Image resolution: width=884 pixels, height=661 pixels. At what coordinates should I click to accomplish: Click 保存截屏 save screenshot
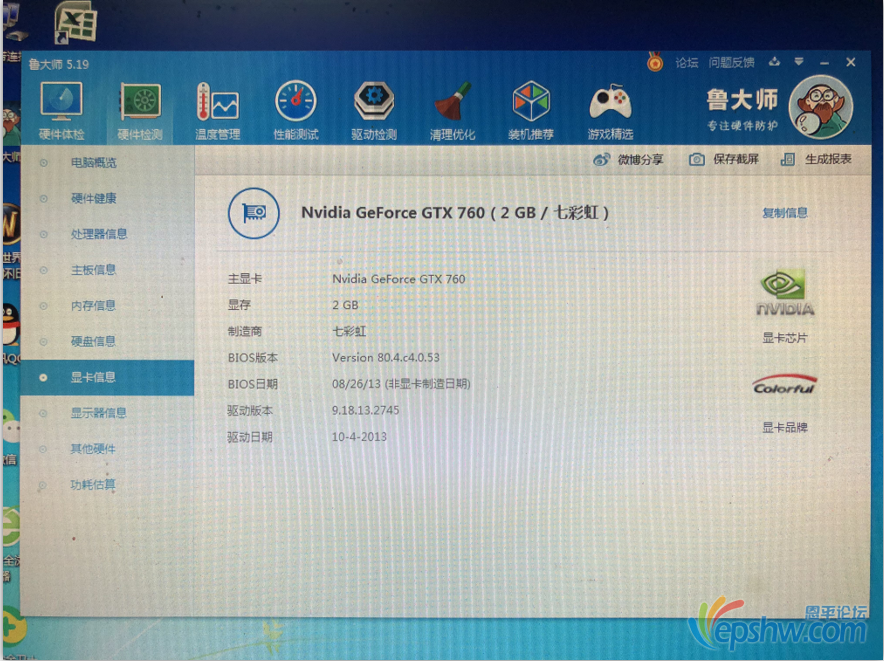[724, 160]
